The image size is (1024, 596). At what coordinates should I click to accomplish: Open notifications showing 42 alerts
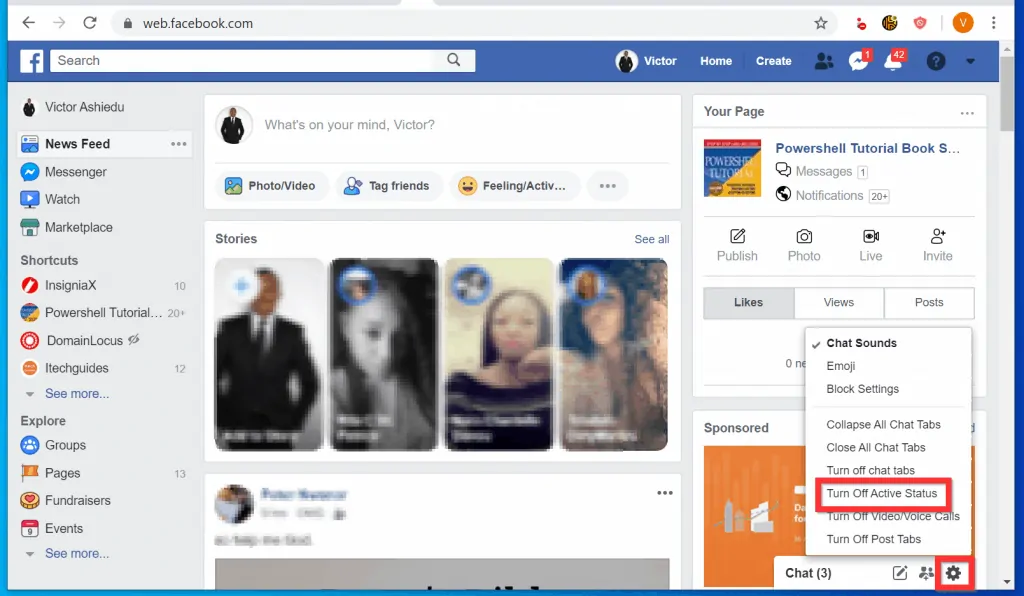[x=890, y=61]
